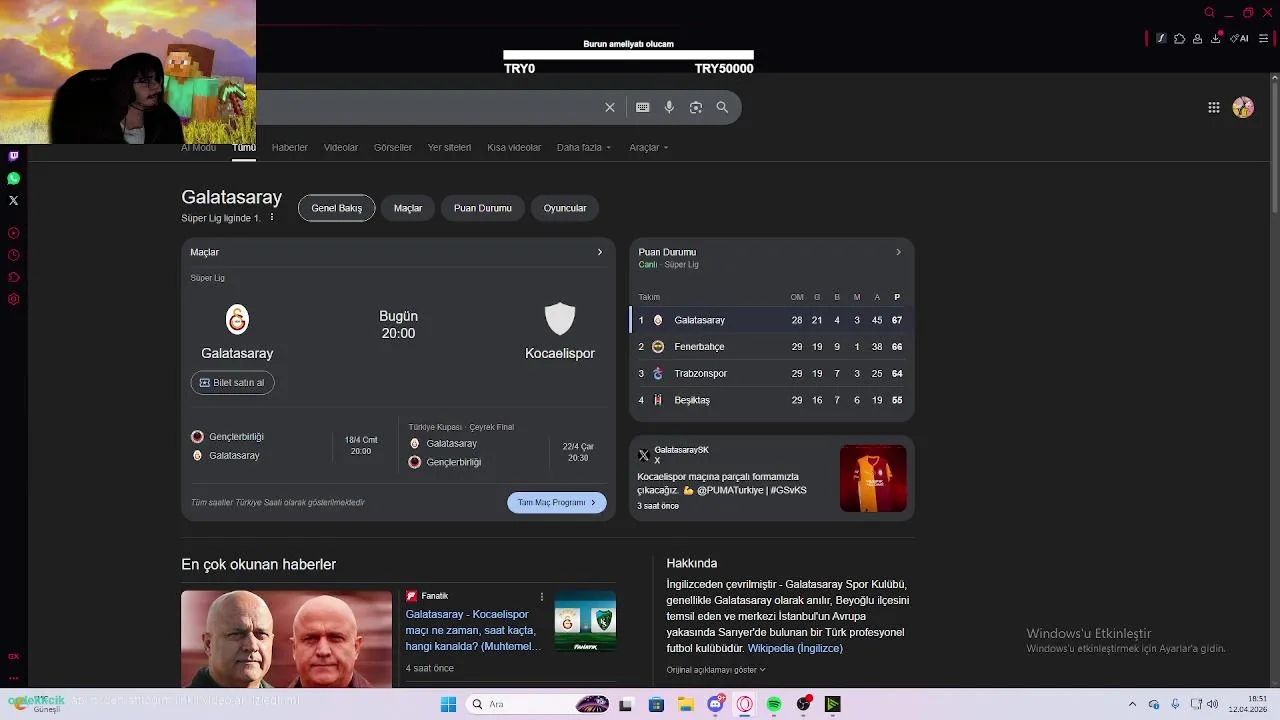Open Google Lens image search icon
1280x720 pixels.
click(x=696, y=107)
